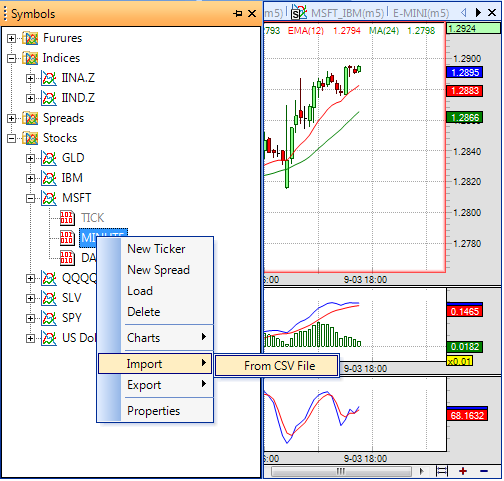Switch to the E-MINI(m5) chart tab
The height and width of the screenshot is (481, 504).
click(x=421, y=13)
